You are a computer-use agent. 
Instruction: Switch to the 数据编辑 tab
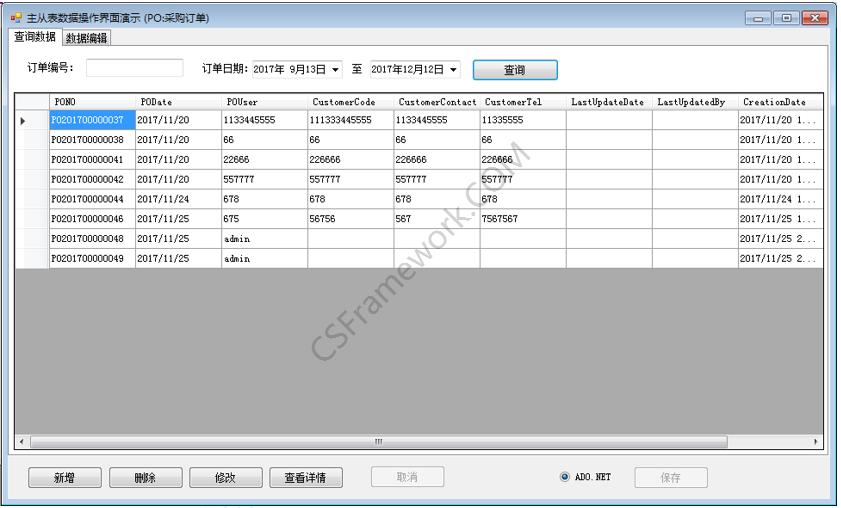tap(86, 38)
